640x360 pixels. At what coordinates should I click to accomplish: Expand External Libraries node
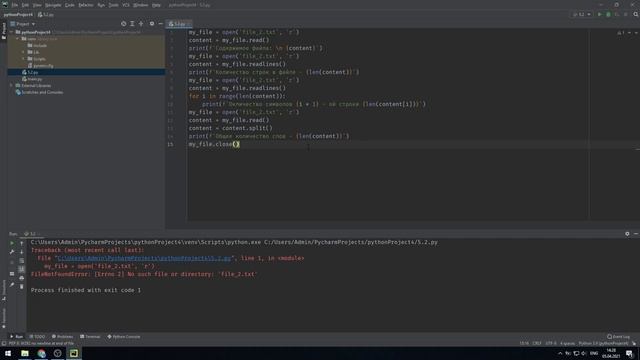(11, 86)
